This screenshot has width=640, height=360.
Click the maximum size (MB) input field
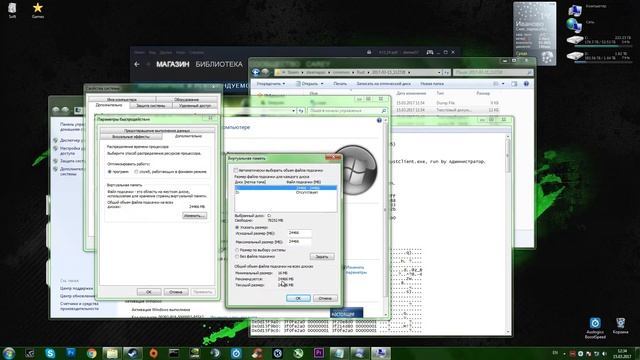coord(300,242)
